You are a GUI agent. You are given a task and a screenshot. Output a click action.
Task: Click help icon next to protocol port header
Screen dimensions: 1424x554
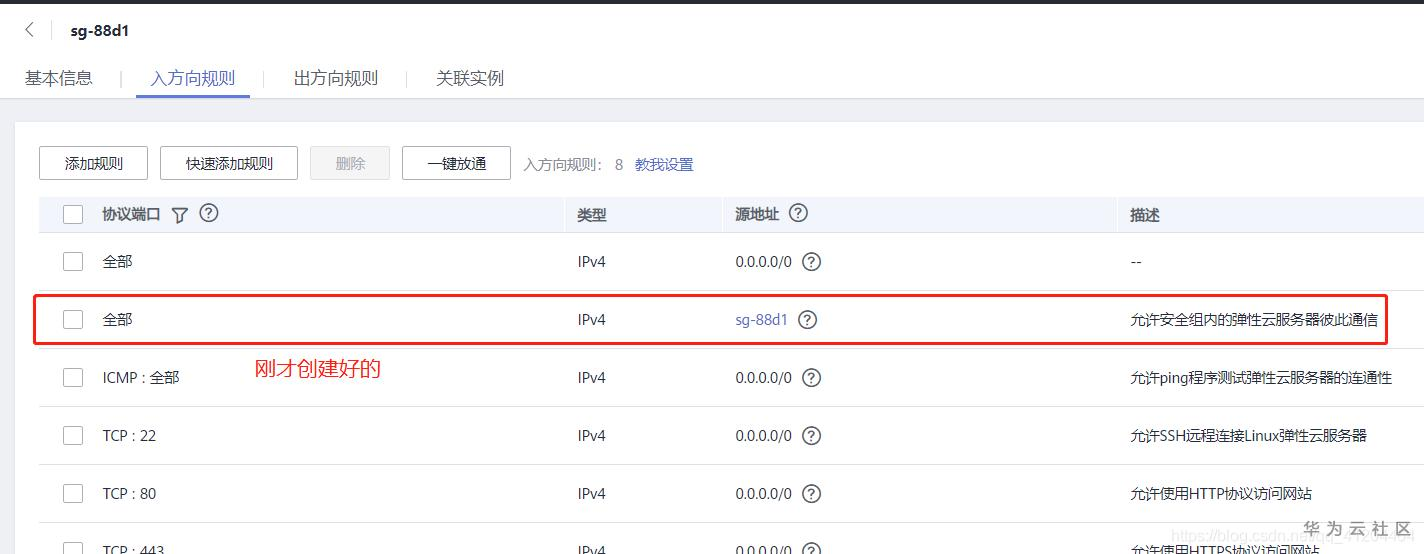pyautogui.click(x=209, y=213)
